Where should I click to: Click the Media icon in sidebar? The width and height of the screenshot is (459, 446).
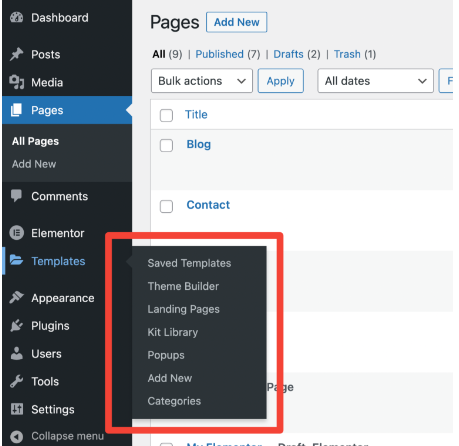(16, 82)
